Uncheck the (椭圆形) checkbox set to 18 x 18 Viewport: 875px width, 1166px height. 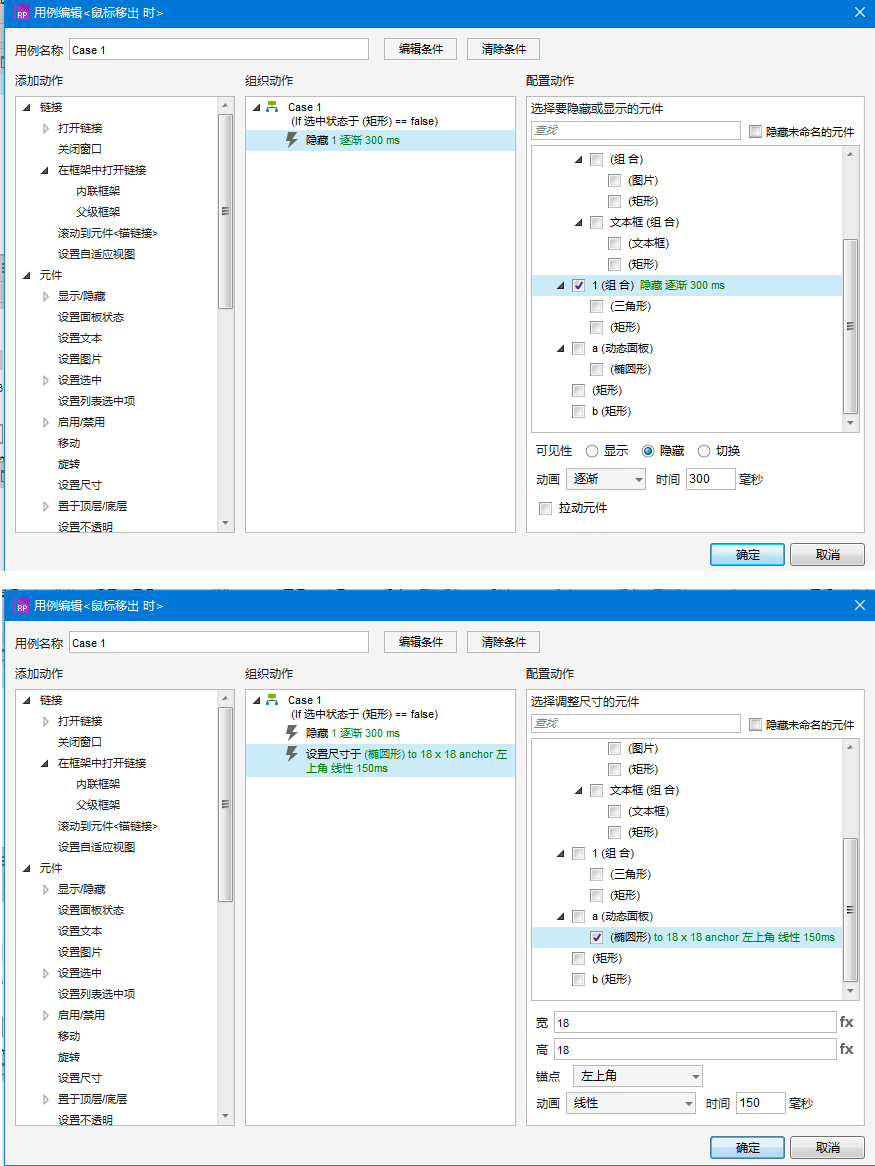pos(597,937)
